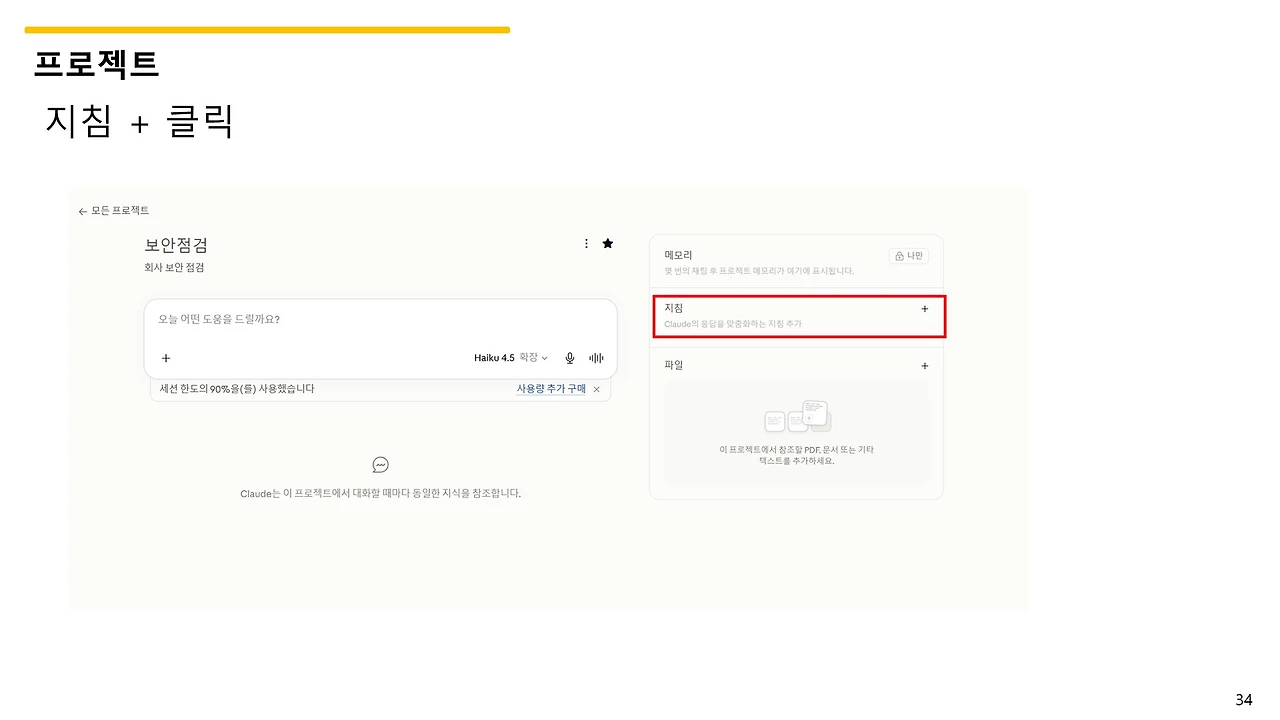Click the plus attach icon in chat box
Viewport: 1280px width, 720px height.
point(166,358)
